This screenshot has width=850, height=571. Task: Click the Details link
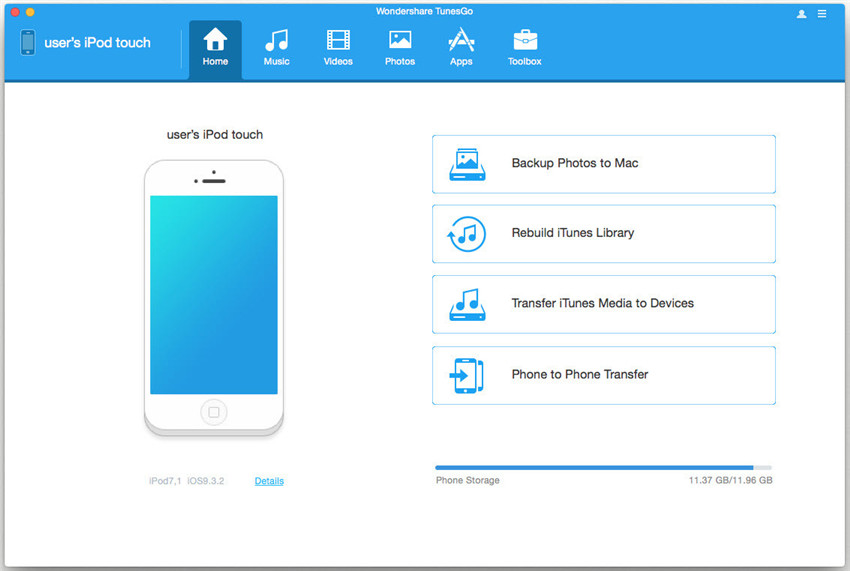point(269,481)
